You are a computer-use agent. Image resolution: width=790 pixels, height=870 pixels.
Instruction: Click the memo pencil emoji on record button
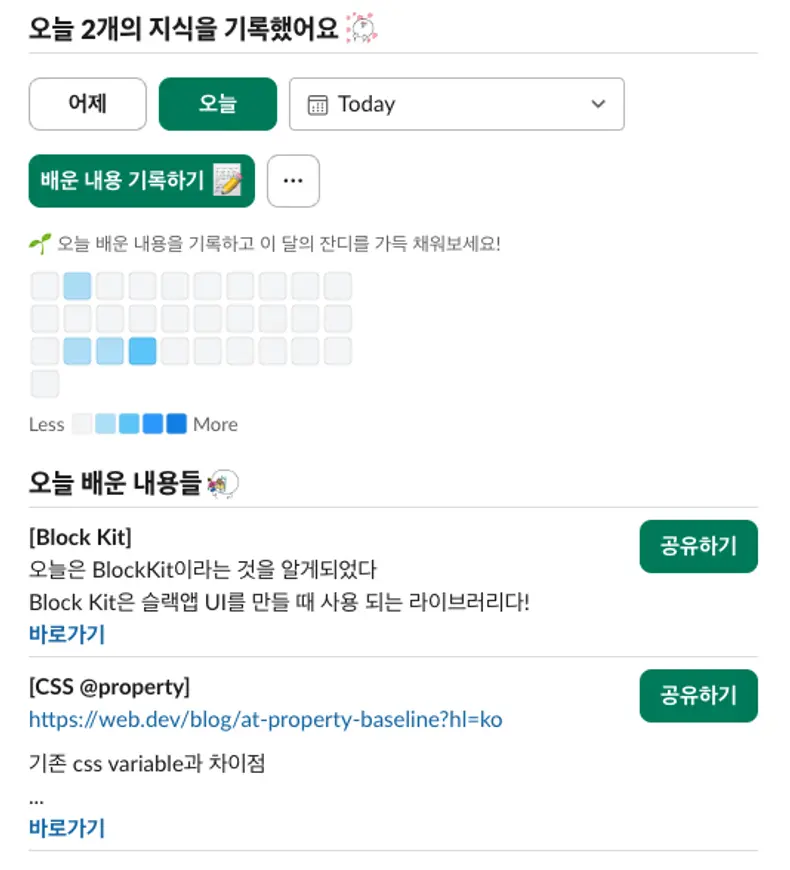click(228, 182)
